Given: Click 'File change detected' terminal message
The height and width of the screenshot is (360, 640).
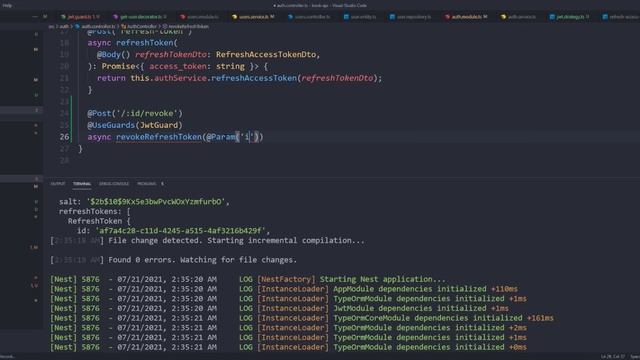Looking at the screenshot, I should pyautogui.click(x=236, y=240).
